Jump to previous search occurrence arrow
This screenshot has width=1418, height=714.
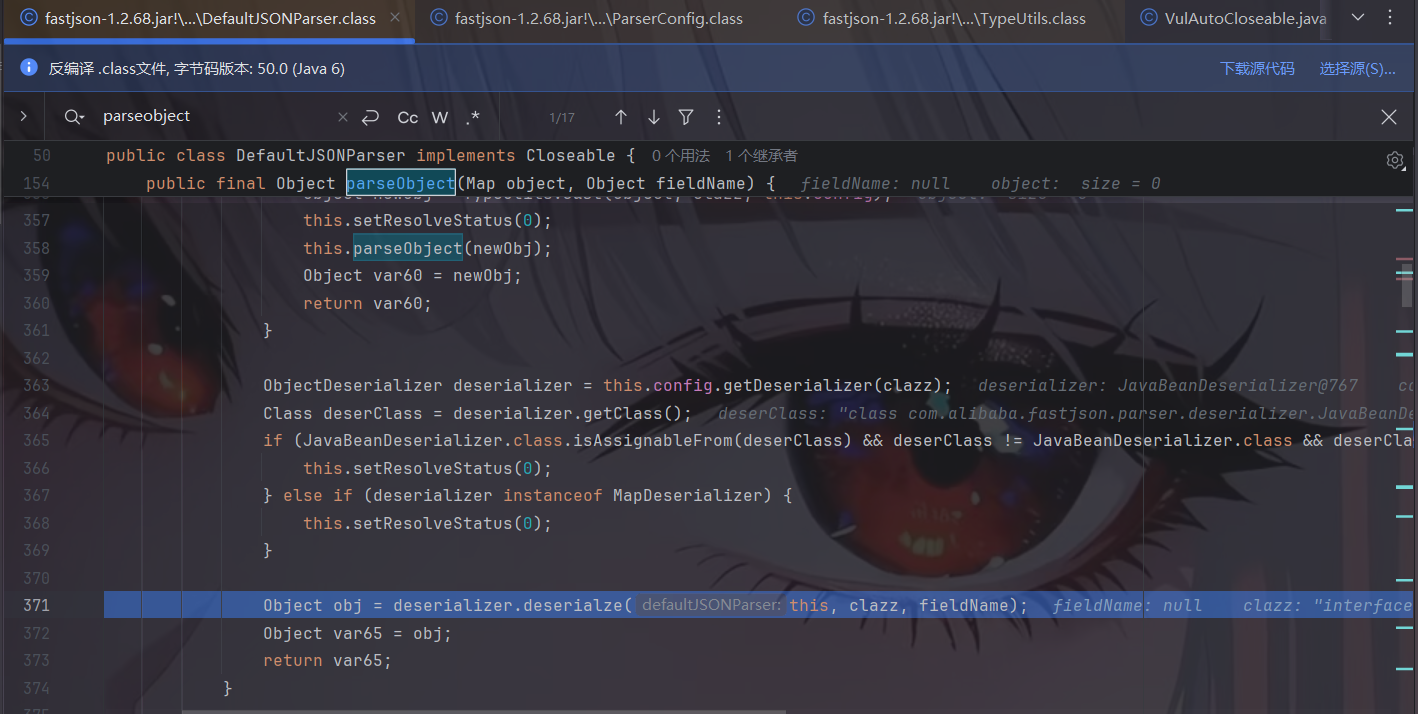620,117
